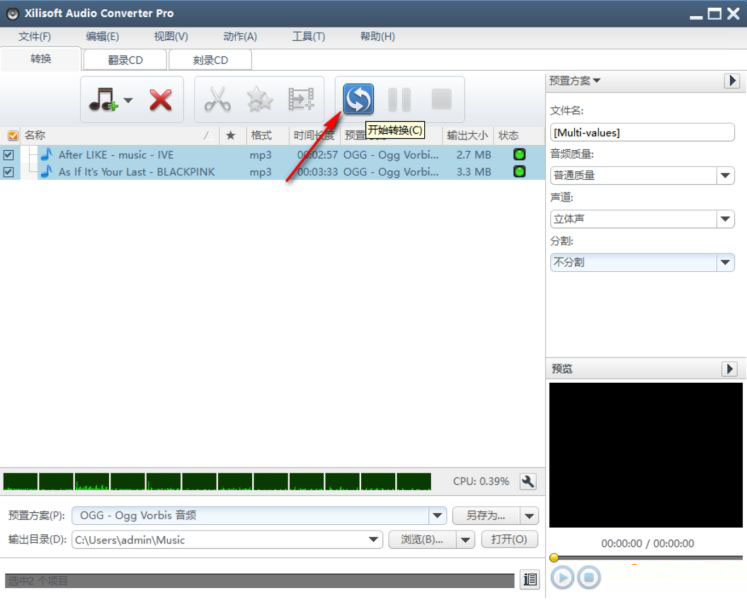The width and height of the screenshot is (747, 600).
Task: Play the preview with the play button
Action: (x=562, y=578)
